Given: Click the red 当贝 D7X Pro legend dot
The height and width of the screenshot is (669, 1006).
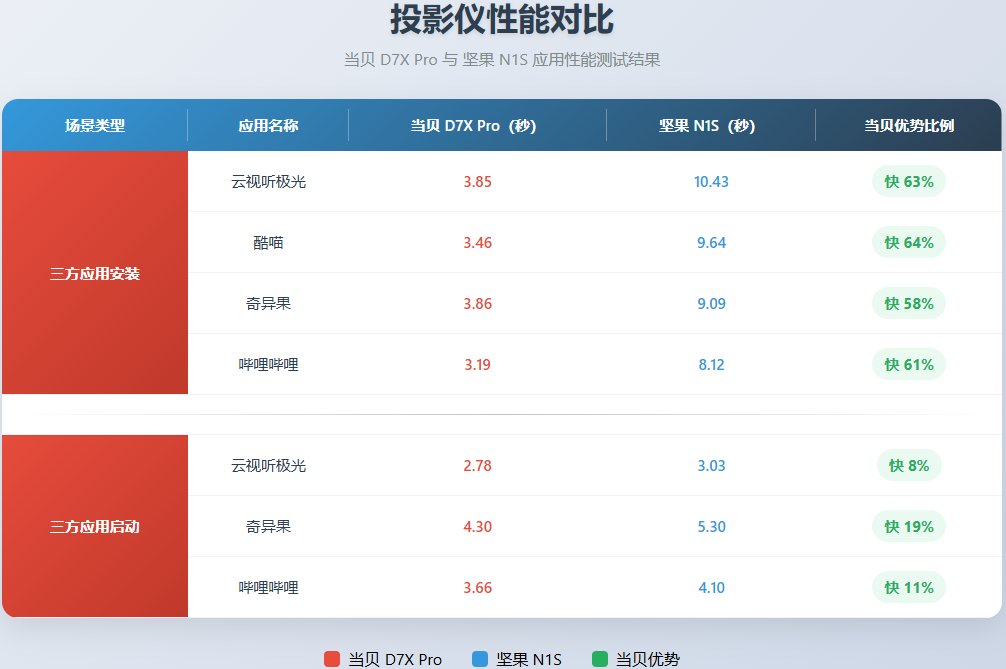Looking at the screenshot, I should (x=335, y=658).
